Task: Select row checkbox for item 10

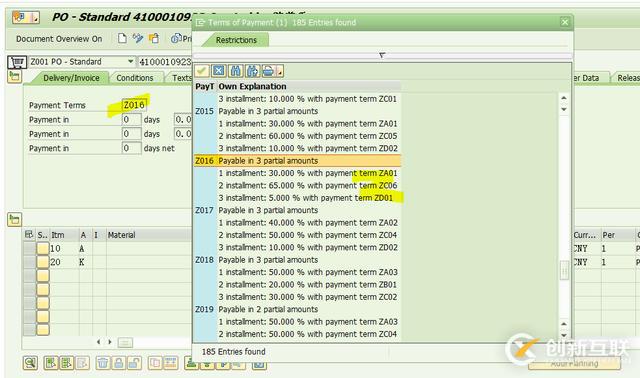Action: pos(43,248)
